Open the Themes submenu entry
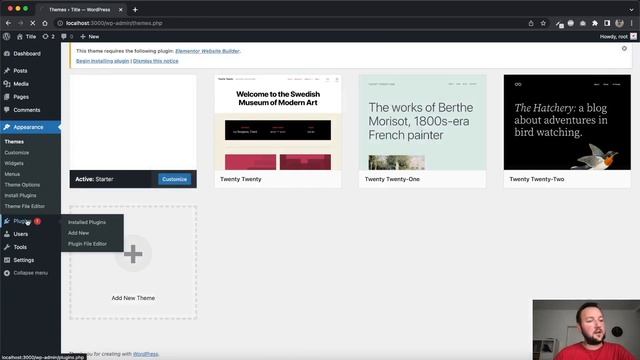Viewport: 640px width, 360px height. [x=14, y=142]
